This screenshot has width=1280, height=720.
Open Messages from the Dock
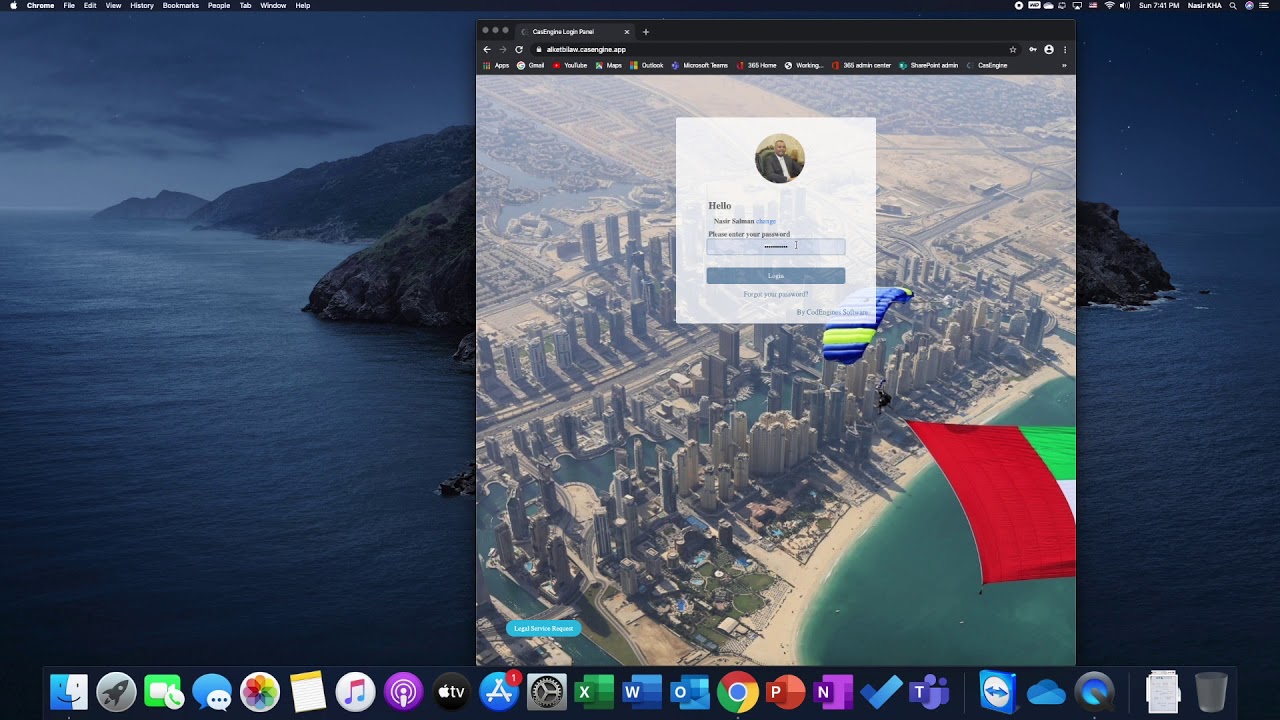point(212,692)
